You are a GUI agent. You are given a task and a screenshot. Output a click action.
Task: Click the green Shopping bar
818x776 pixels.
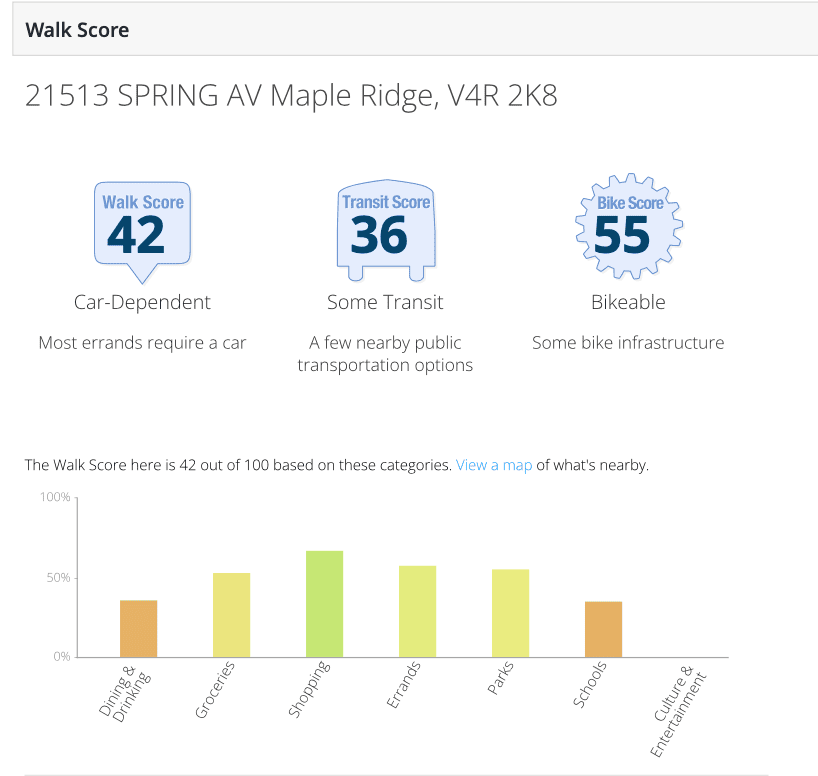324,604
